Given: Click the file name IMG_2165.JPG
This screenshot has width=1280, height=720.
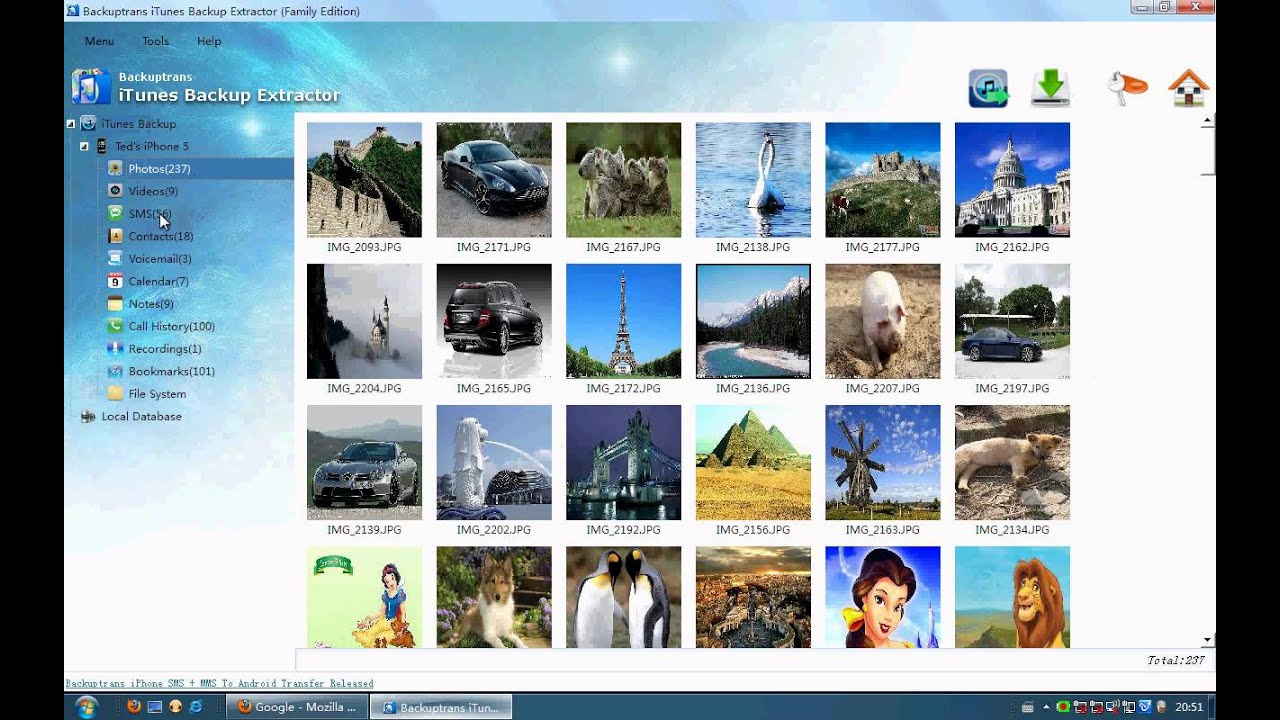Looking at the screenshot, I should click(x=494, y=388).
